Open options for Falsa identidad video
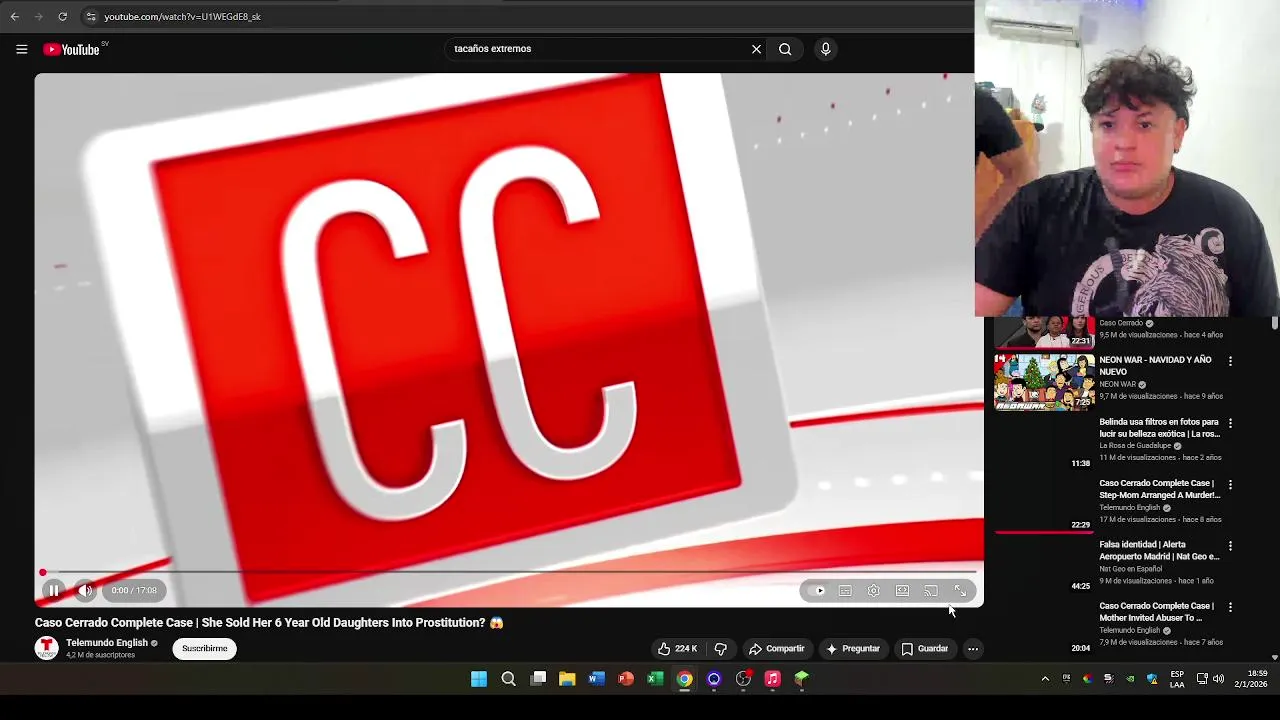Screen dimensions: 1280x720 tap(1230, 546)
